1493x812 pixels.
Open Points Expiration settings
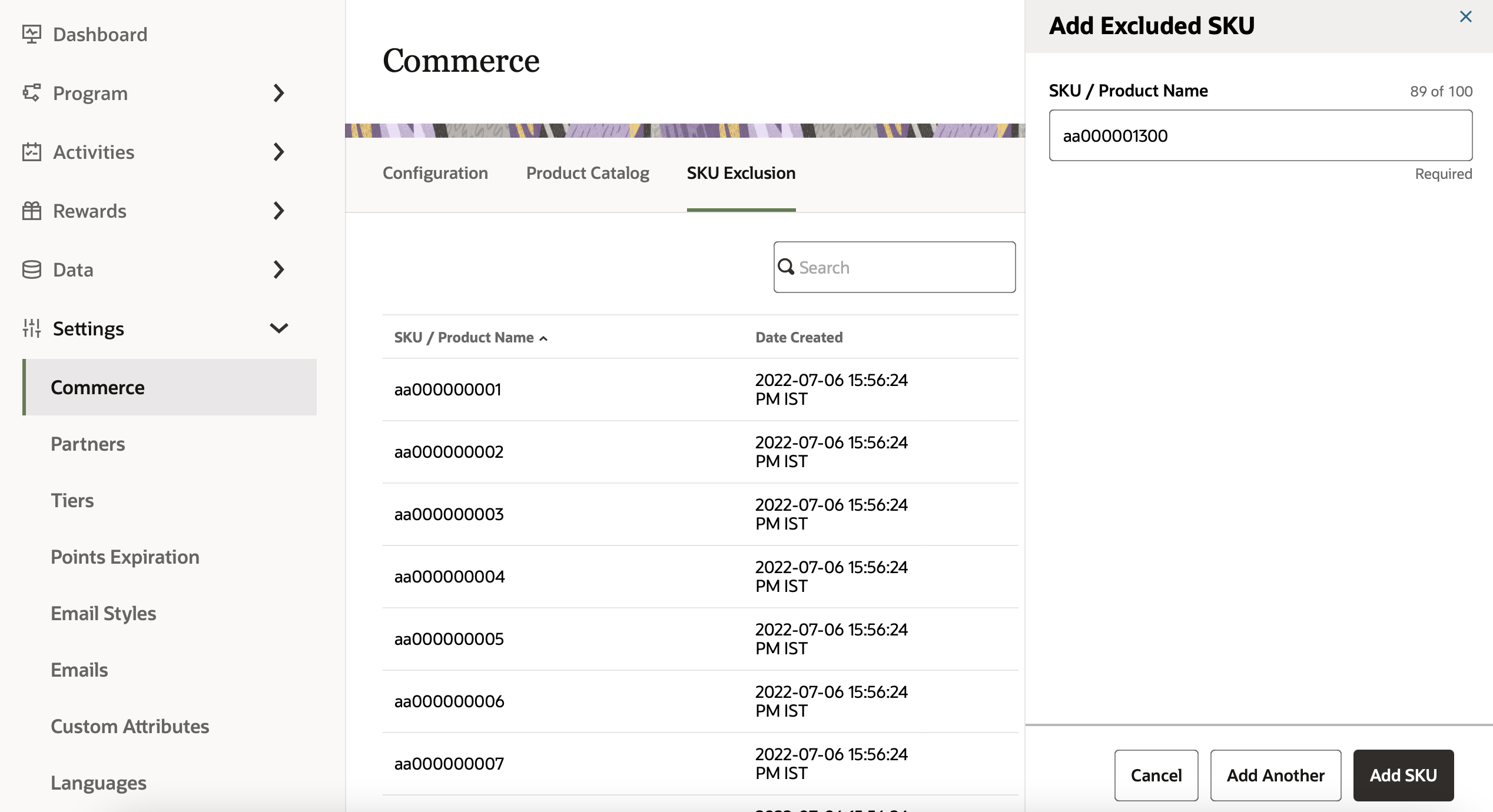click(x=125, y=557)
